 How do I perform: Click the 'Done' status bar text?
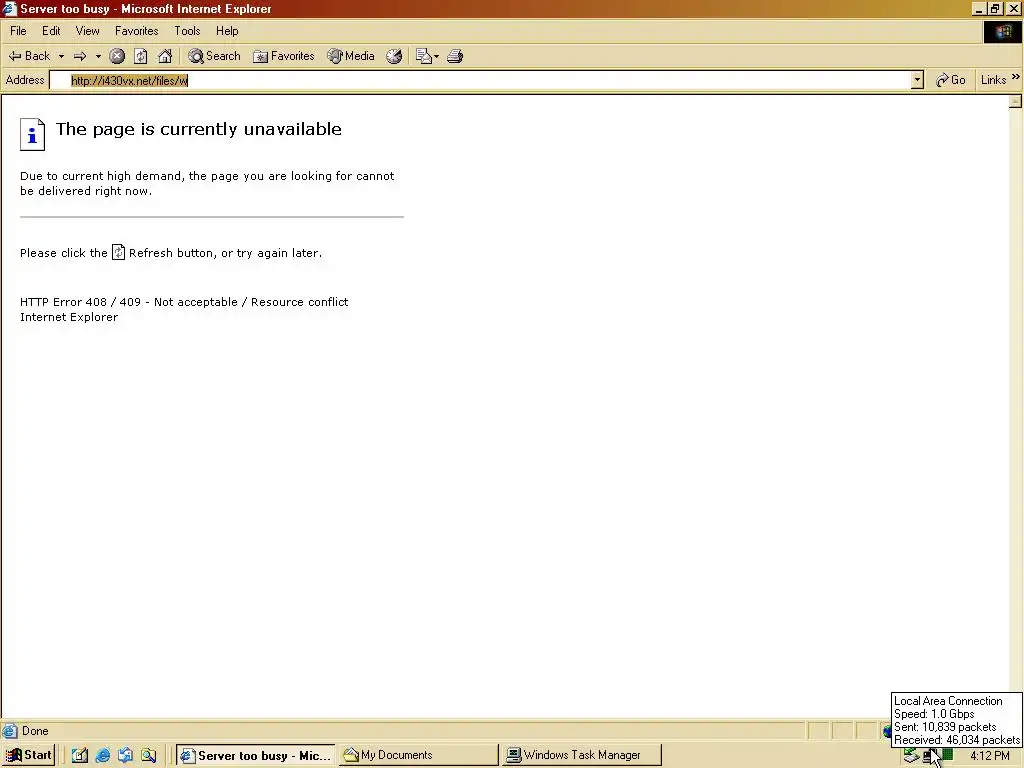click(x=35, y=731)
